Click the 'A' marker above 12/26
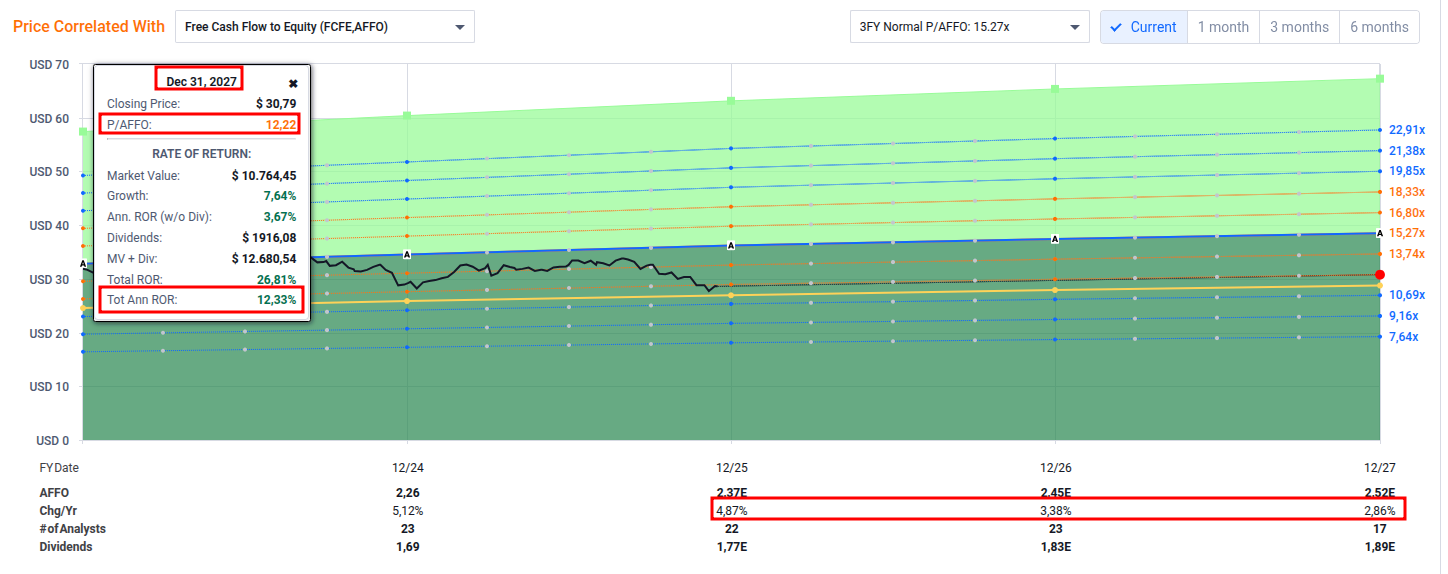 1055,239
